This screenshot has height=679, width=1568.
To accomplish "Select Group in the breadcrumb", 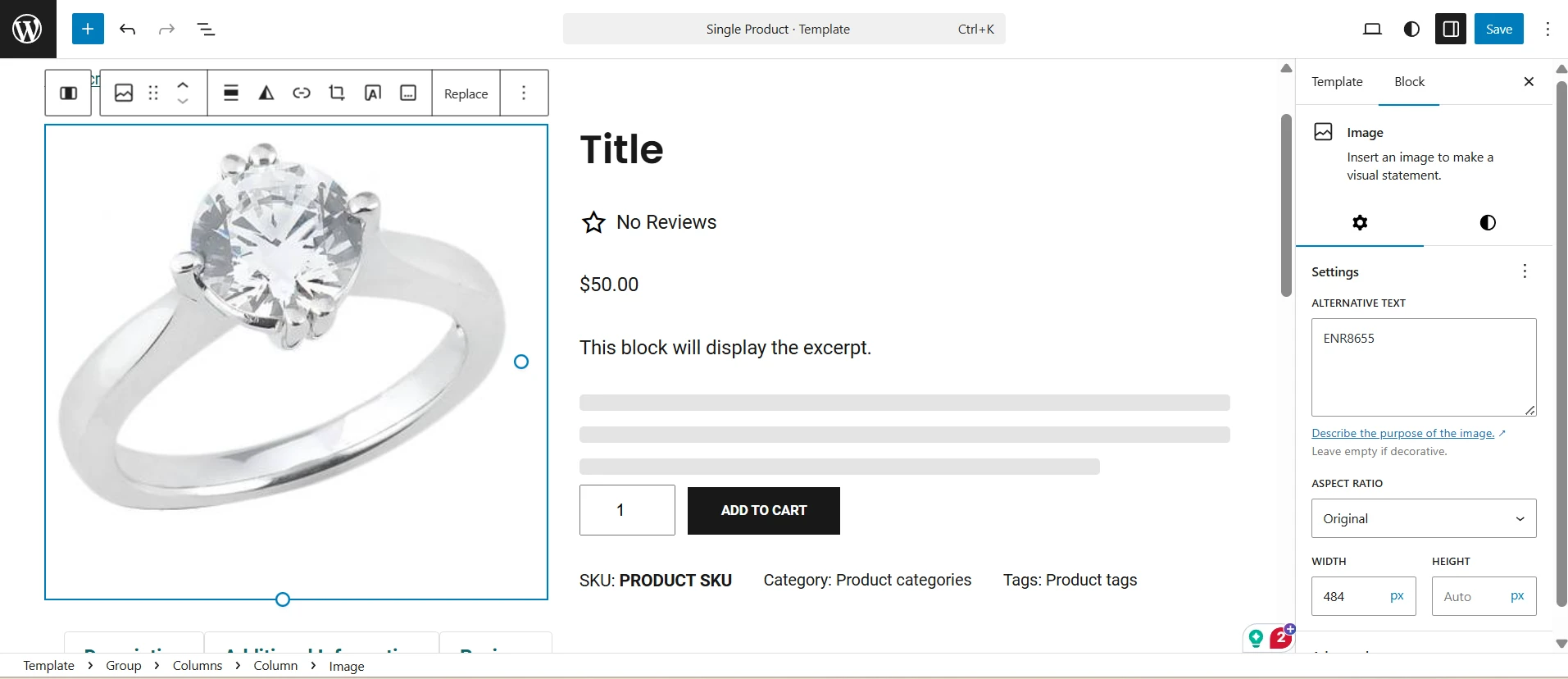I will click(x=124, y=666).
